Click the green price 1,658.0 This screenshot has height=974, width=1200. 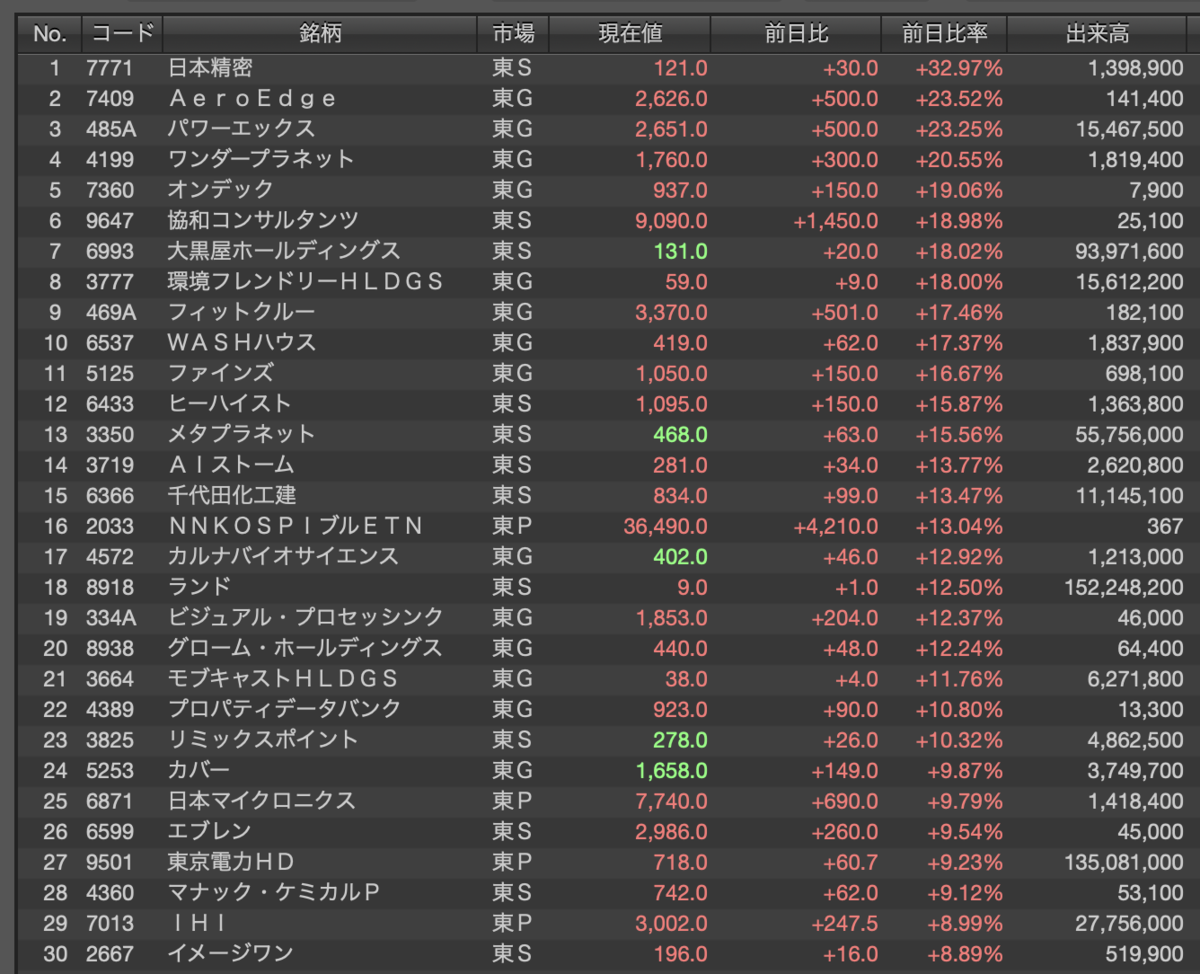672,770
